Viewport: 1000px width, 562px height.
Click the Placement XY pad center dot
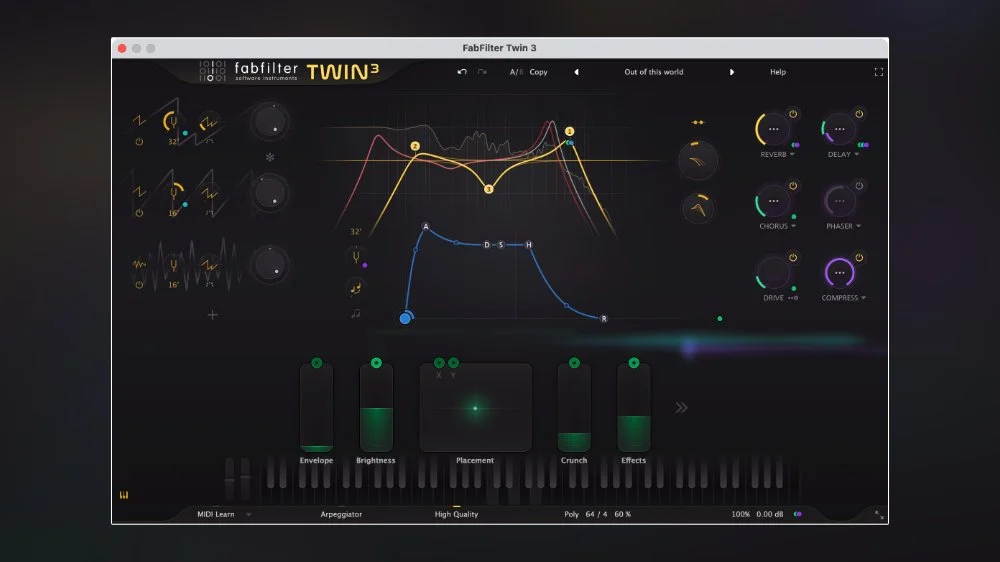pos(475,408)
